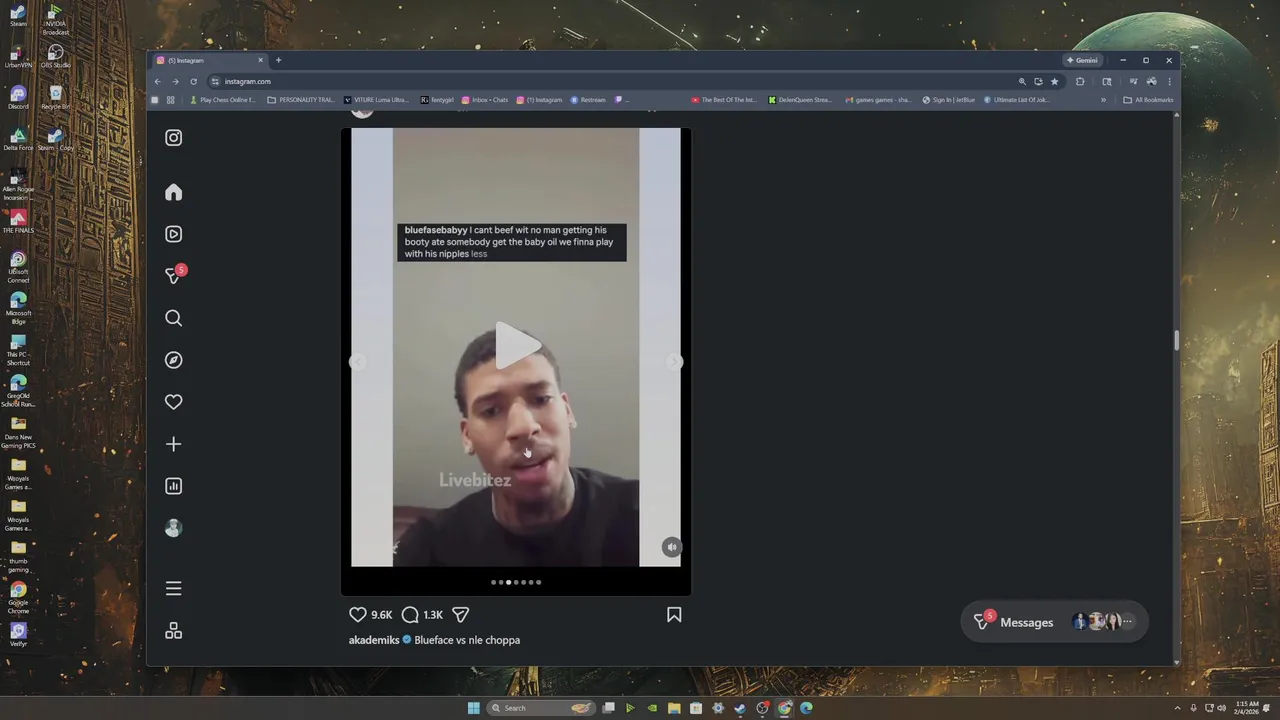
Task: Open the Dashboard insights chart icon
Action: [x=173, y=486]
